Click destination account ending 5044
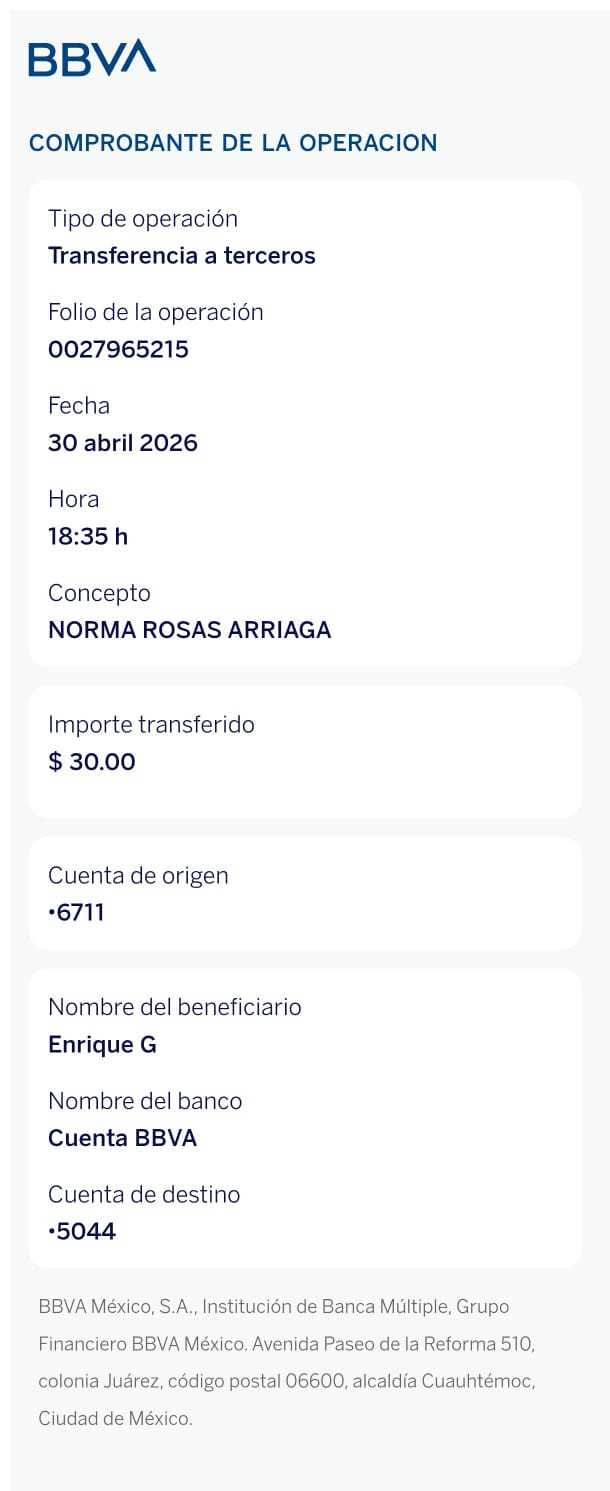Screen dimensions: 610x1491 click(x=82, y=1232)
